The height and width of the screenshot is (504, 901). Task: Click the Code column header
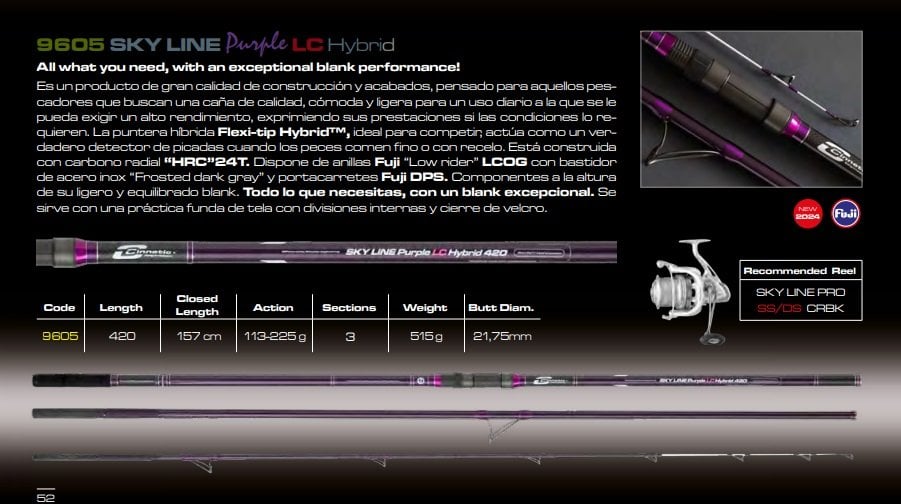click(59, 307)
